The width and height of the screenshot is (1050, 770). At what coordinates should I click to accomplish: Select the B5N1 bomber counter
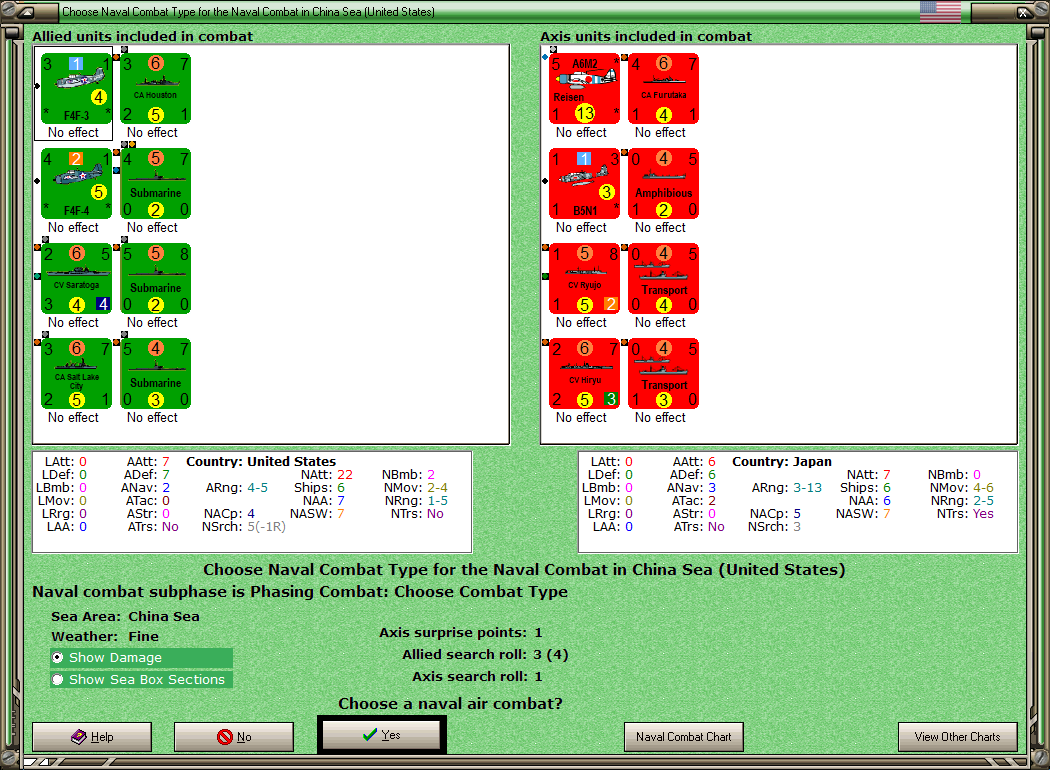[x=585, y=183]
